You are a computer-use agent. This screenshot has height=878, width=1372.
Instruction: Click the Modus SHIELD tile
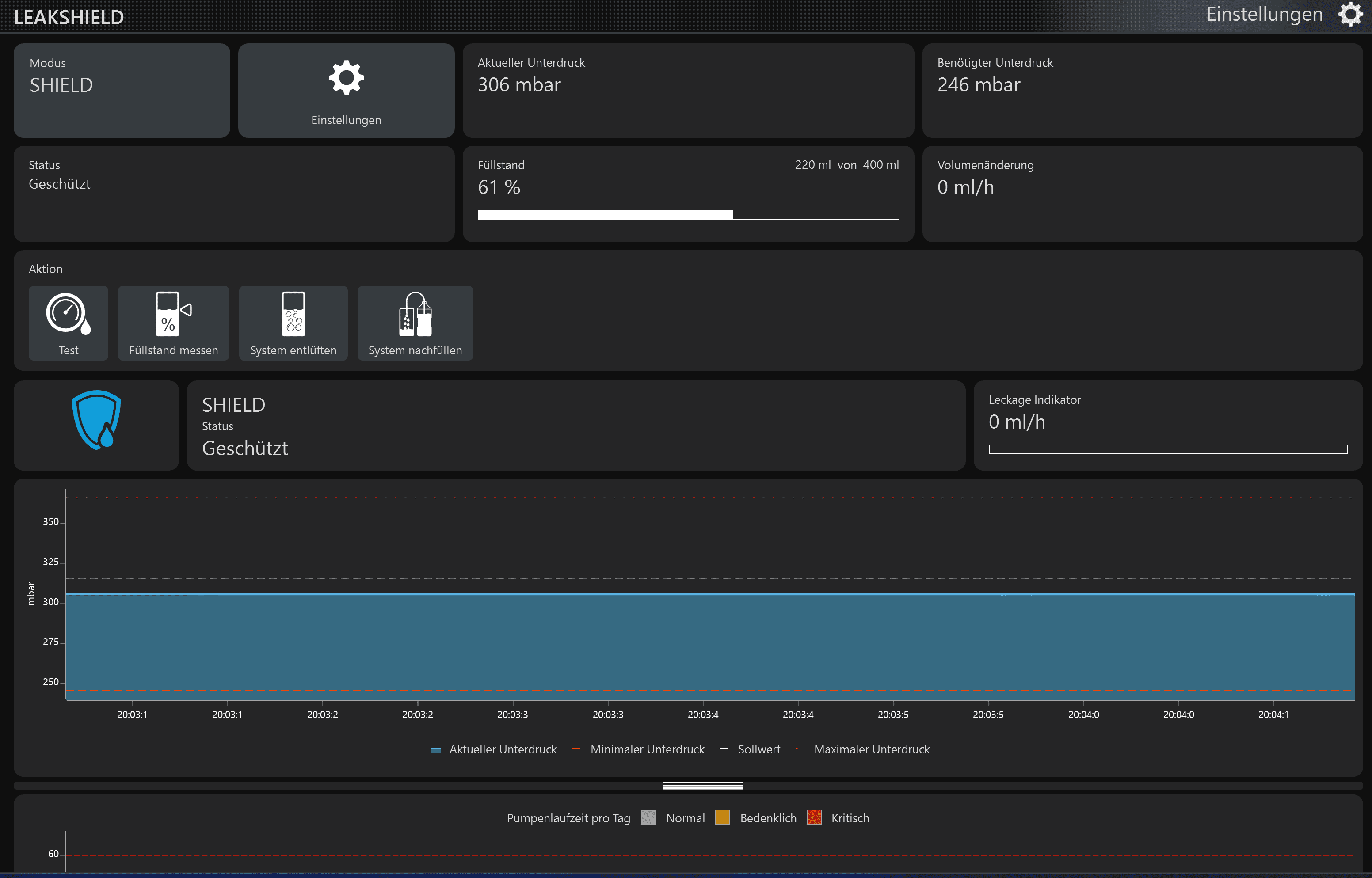pos(122,90)
